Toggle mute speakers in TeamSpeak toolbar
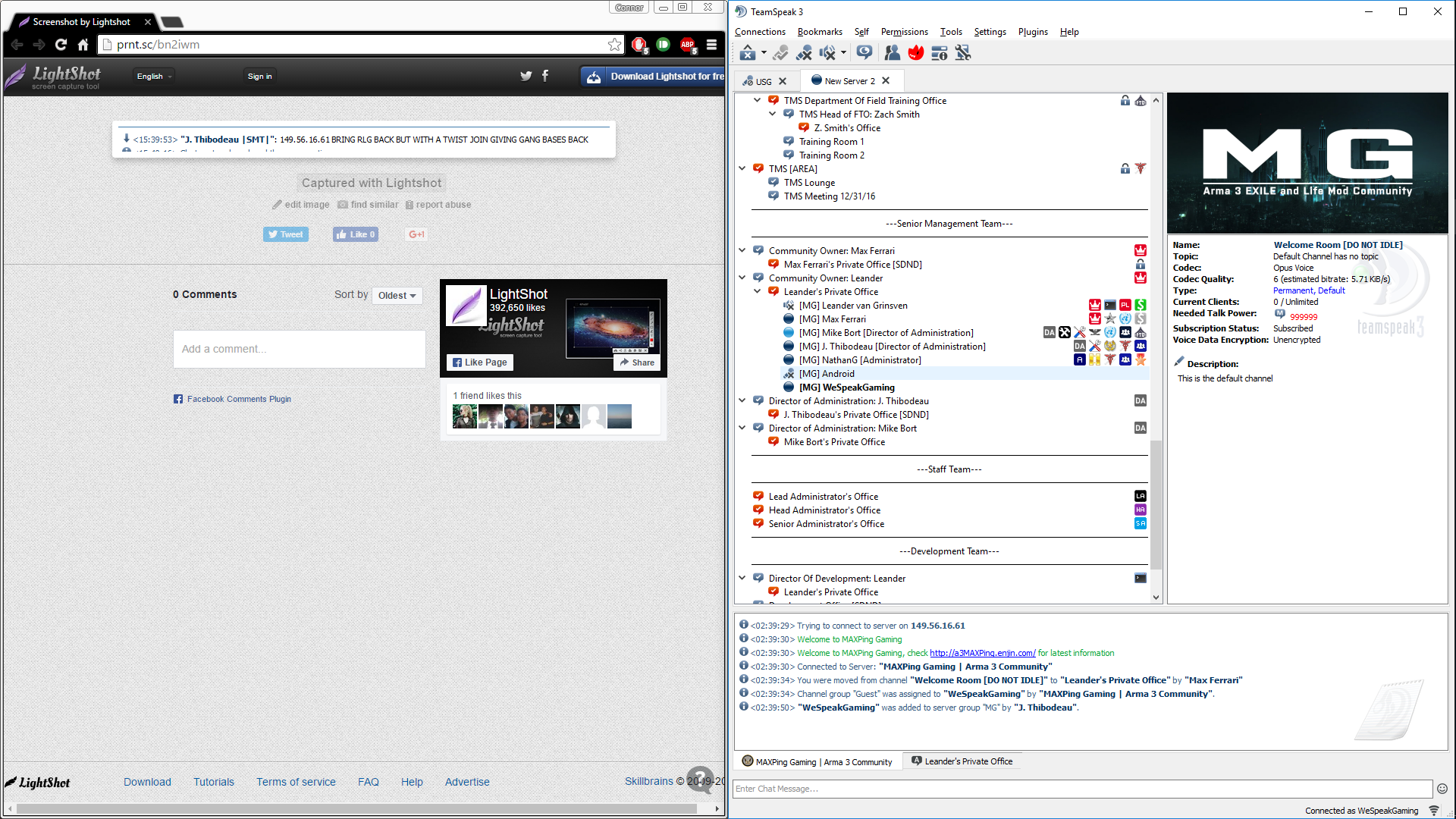The width and height of the screenshot is (1456, 819). tap(827, 53)
